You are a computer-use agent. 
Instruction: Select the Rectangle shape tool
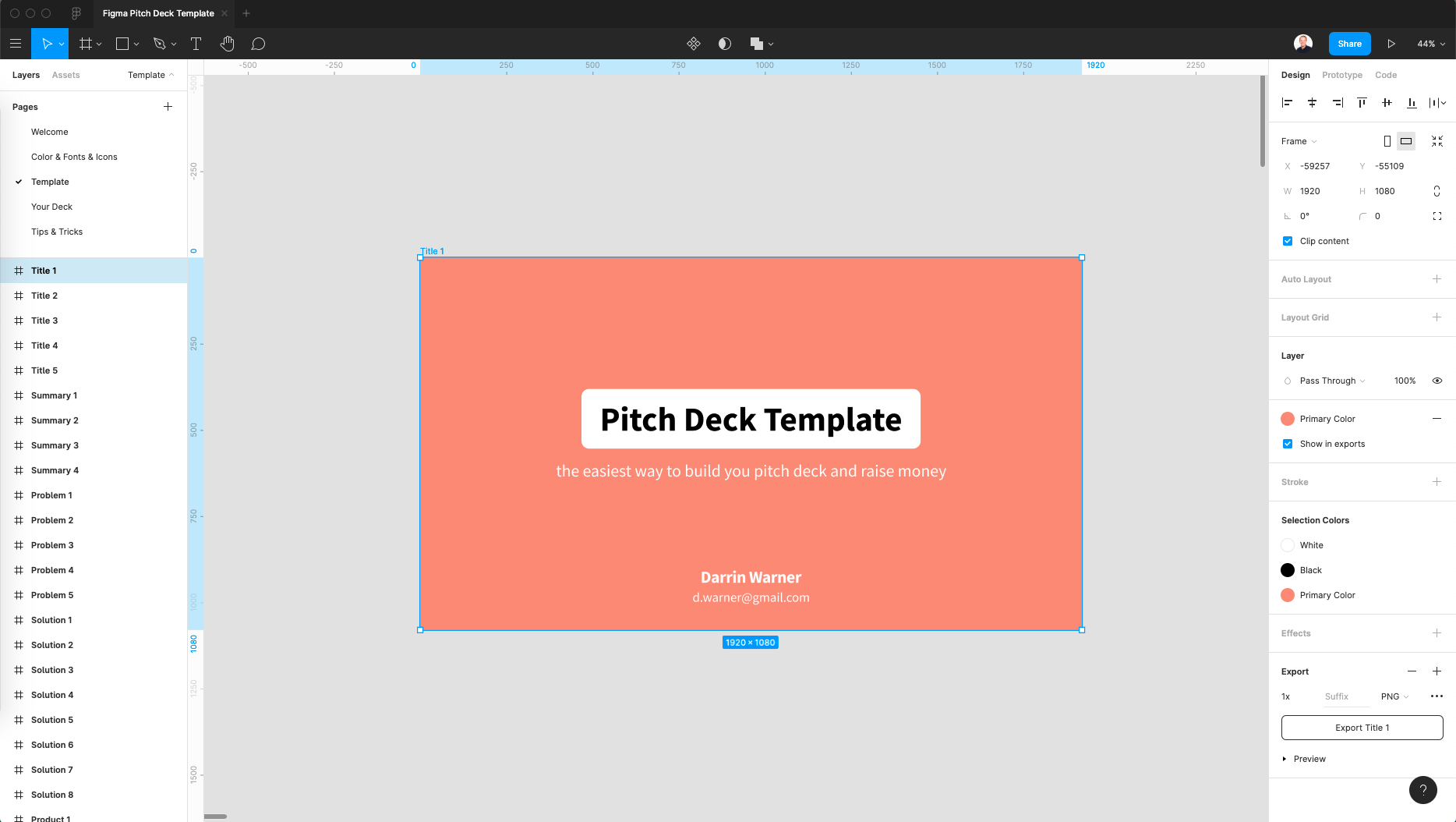pyautogui.click(x=122, y=44)
